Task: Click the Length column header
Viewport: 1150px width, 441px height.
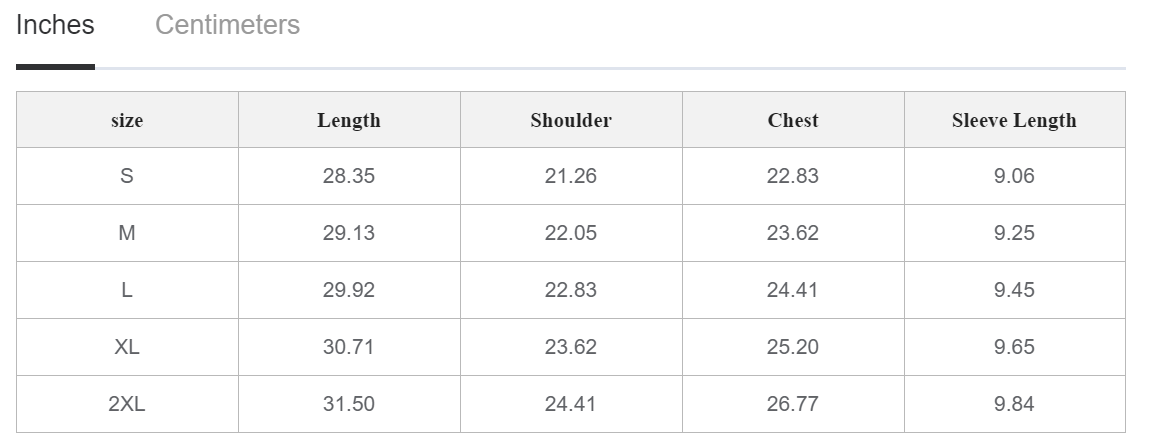Action: tap(348, 120)
